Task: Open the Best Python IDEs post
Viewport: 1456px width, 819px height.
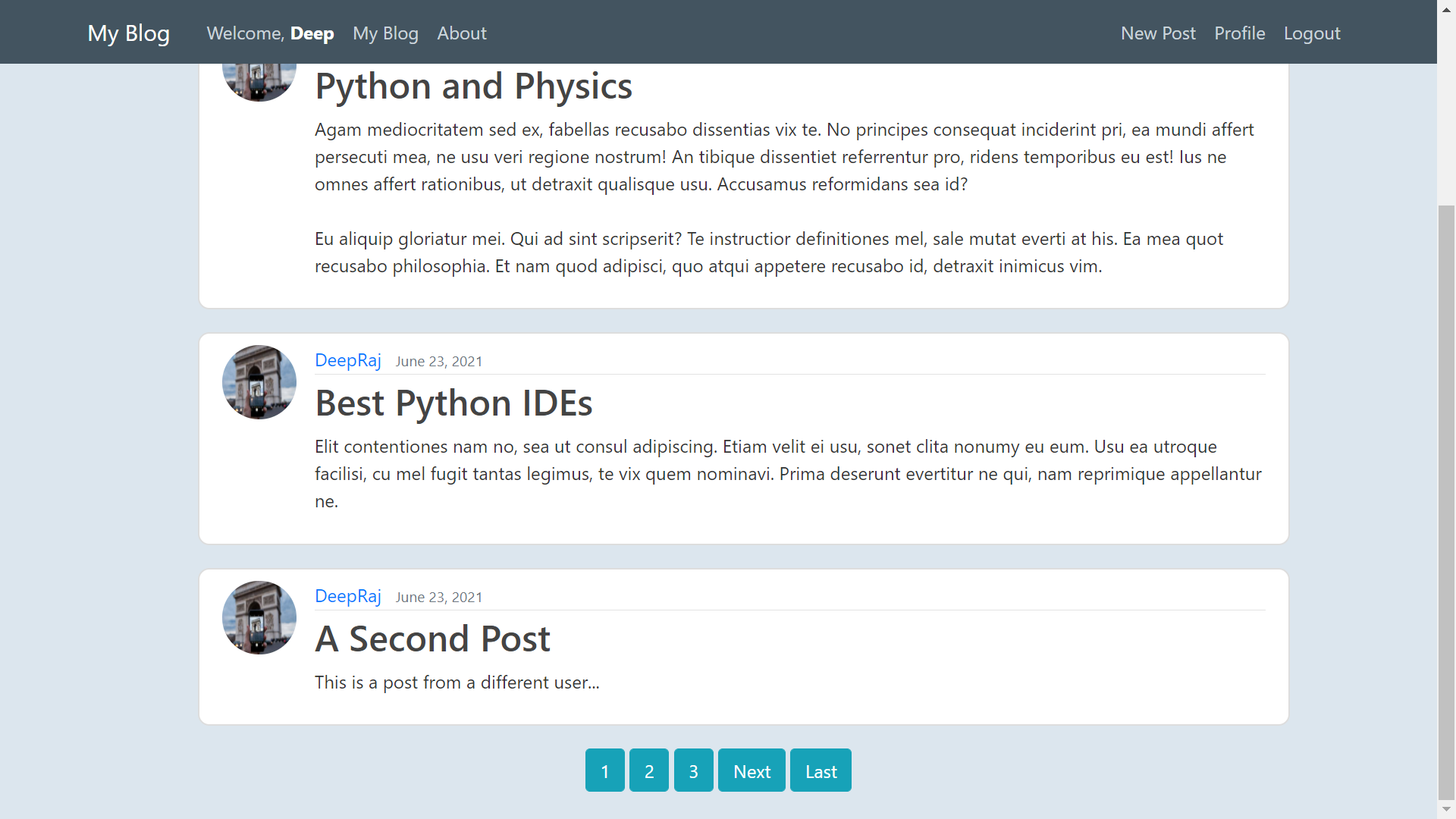Action: 453,403
